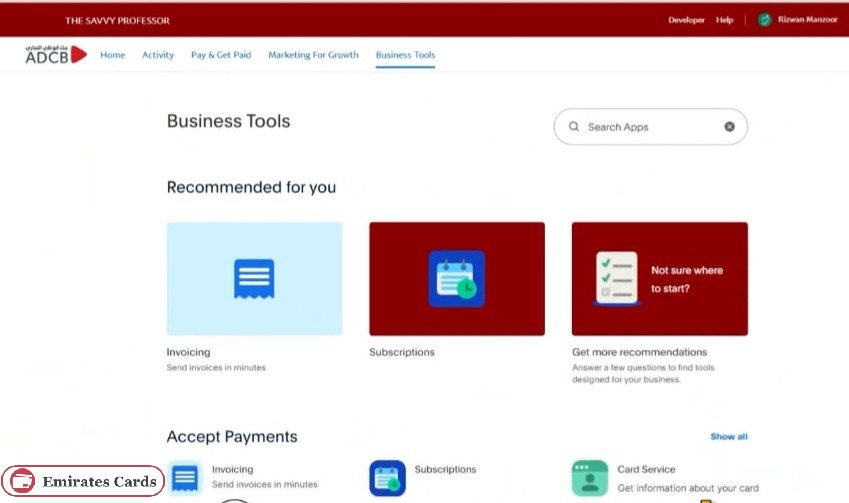This screenshot has width=849, height=503.
Task: Click 'Get information about your card' text
Action: pyautogui.click(x=688, y=488)
